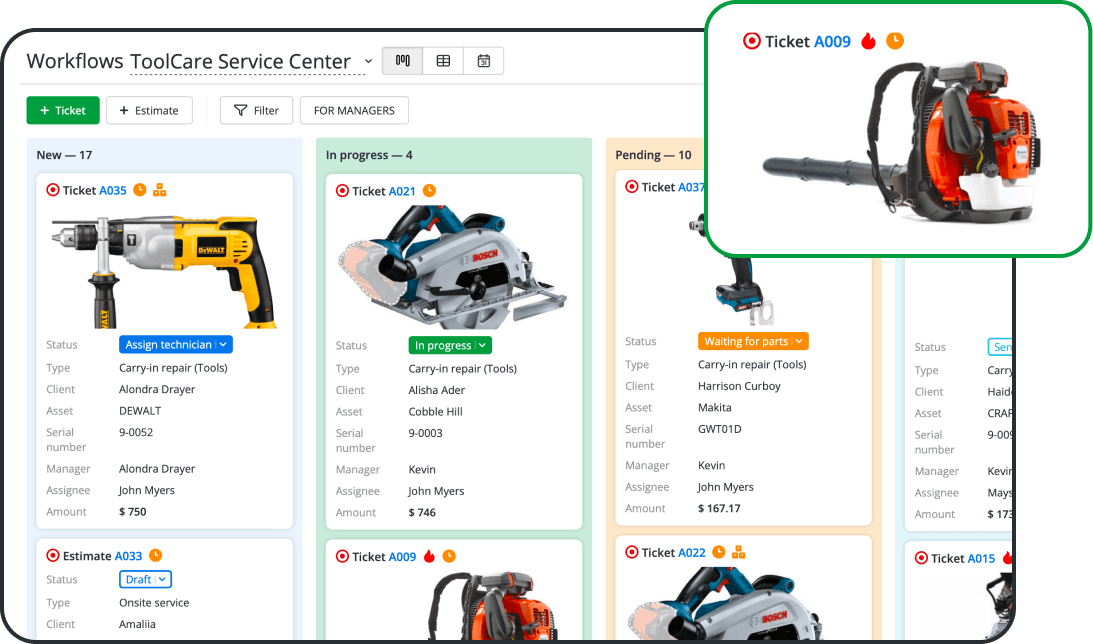The width and height of the screenshot is (1093, 644).
Task: Open the Assign technician status dropdown
Action: [x=176, y=344]
